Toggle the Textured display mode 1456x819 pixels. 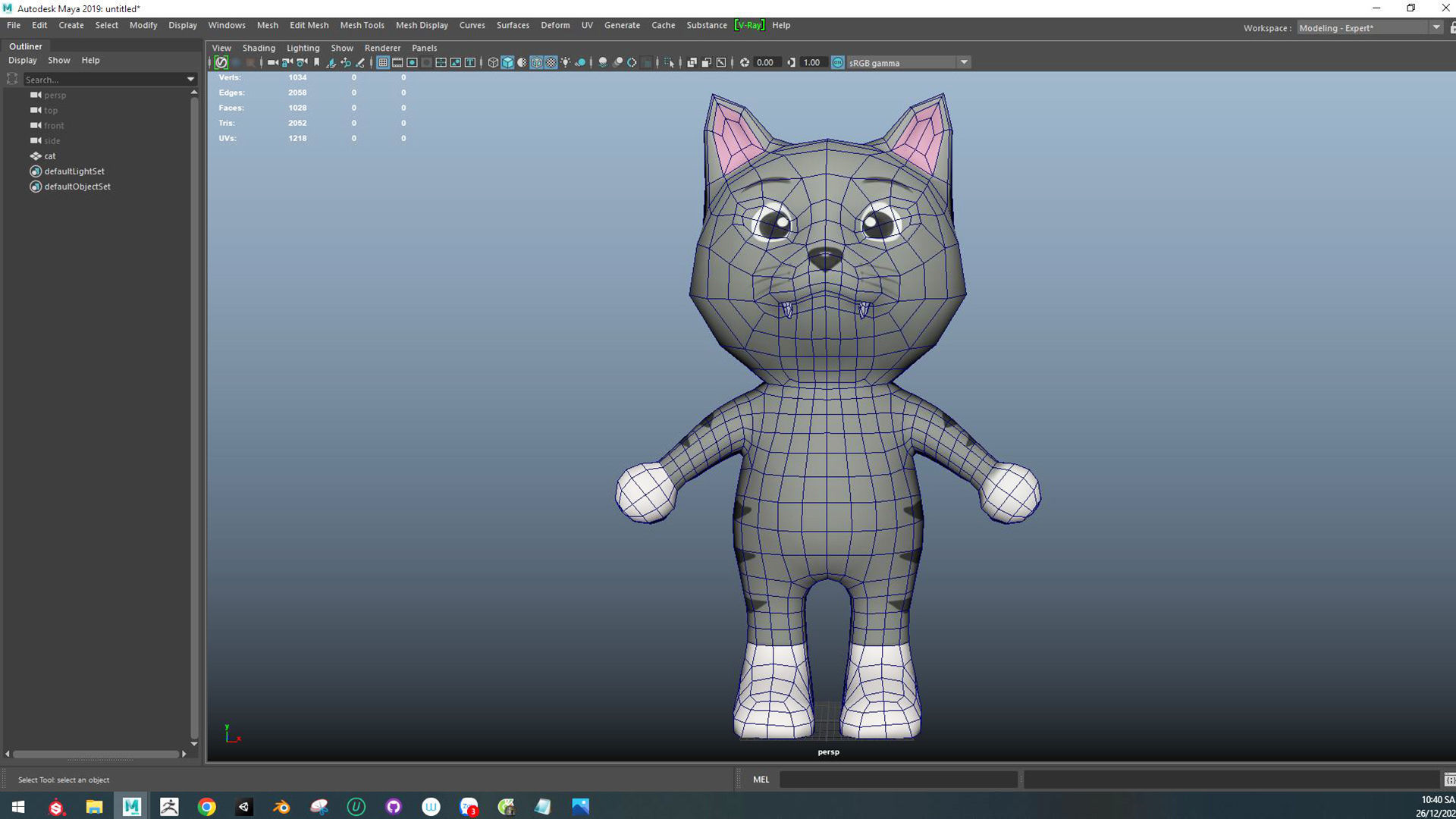click(551, 62)
